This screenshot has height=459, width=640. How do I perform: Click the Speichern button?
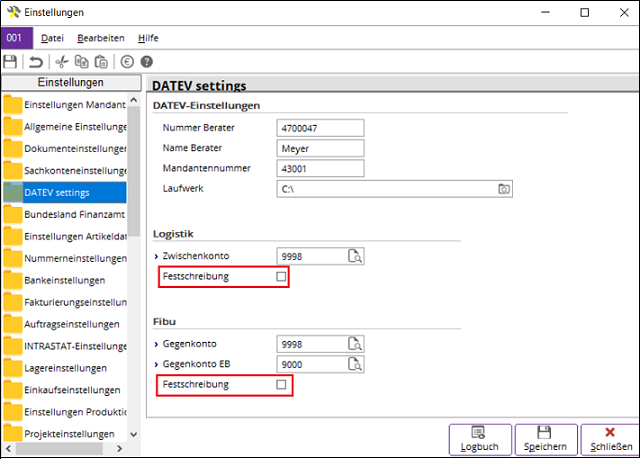pyautogui.click(x=546, y=439)
